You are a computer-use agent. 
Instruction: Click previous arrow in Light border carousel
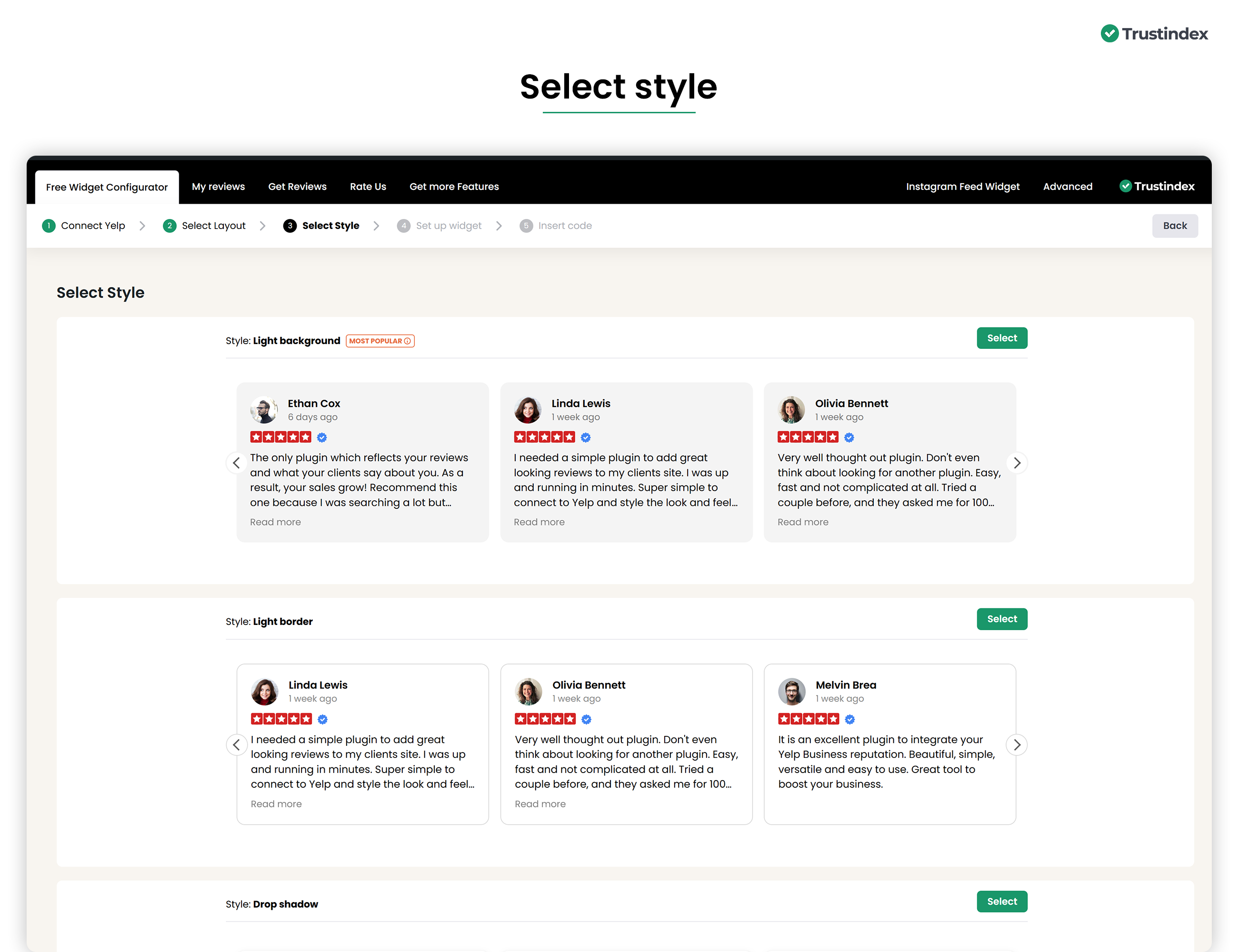pos(236,744)
